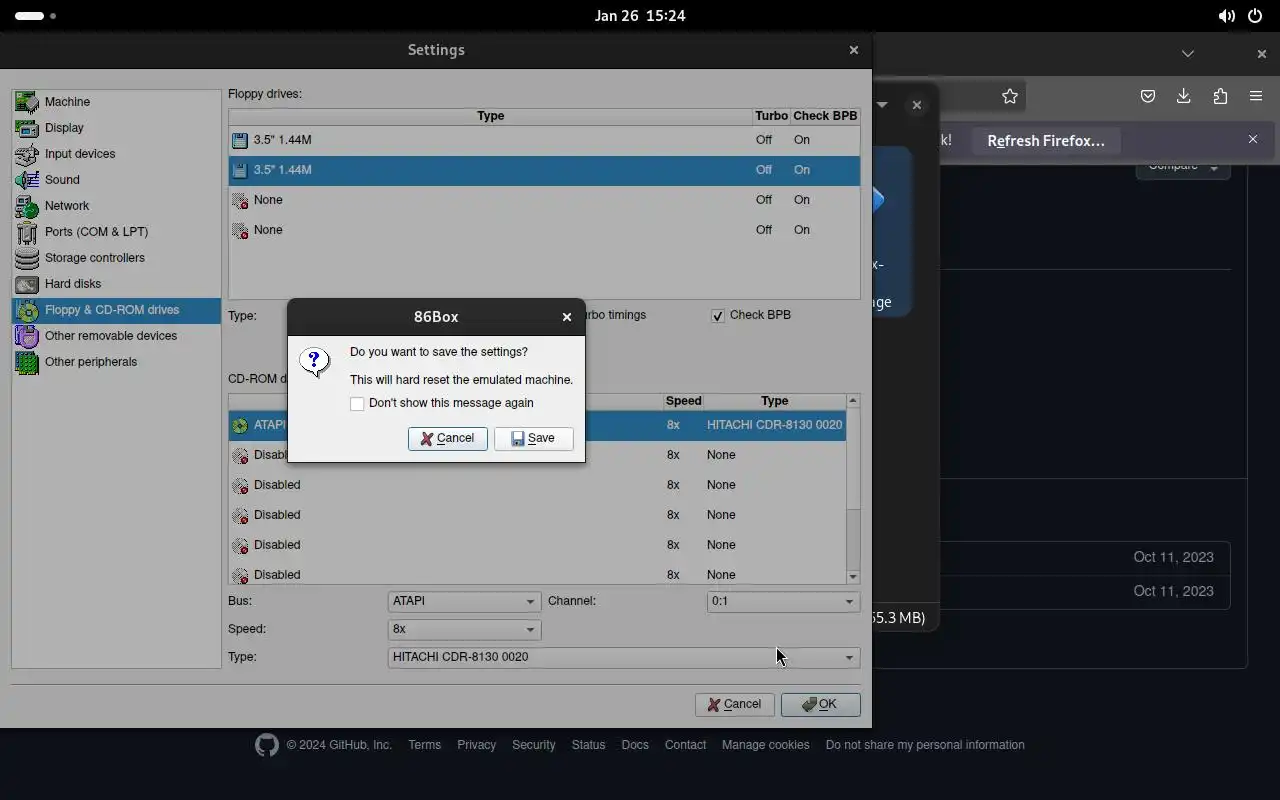Click the Type floppy column header
This screenshot has width=1280, height=800.
click(x=490, y=116)
